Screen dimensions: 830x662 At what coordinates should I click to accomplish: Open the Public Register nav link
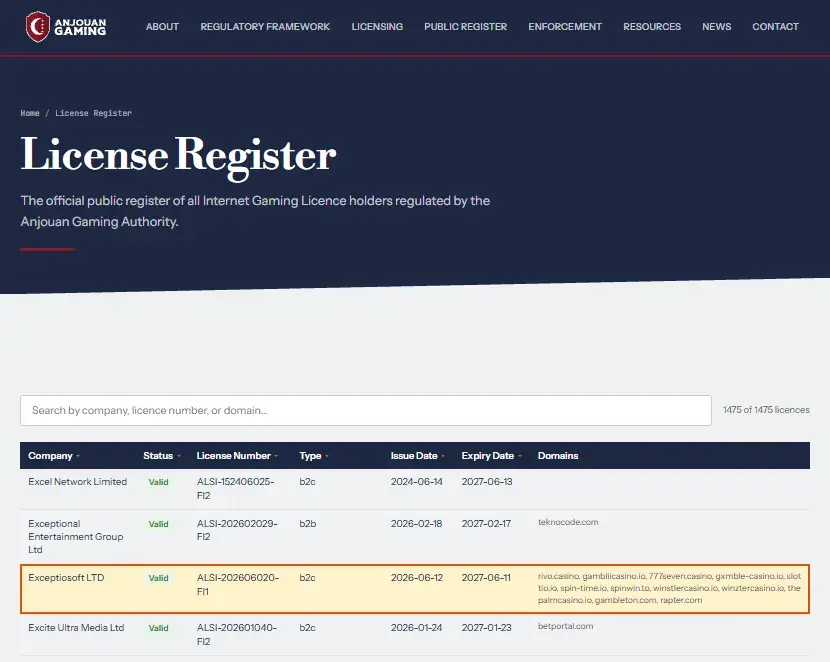point(465,26)
